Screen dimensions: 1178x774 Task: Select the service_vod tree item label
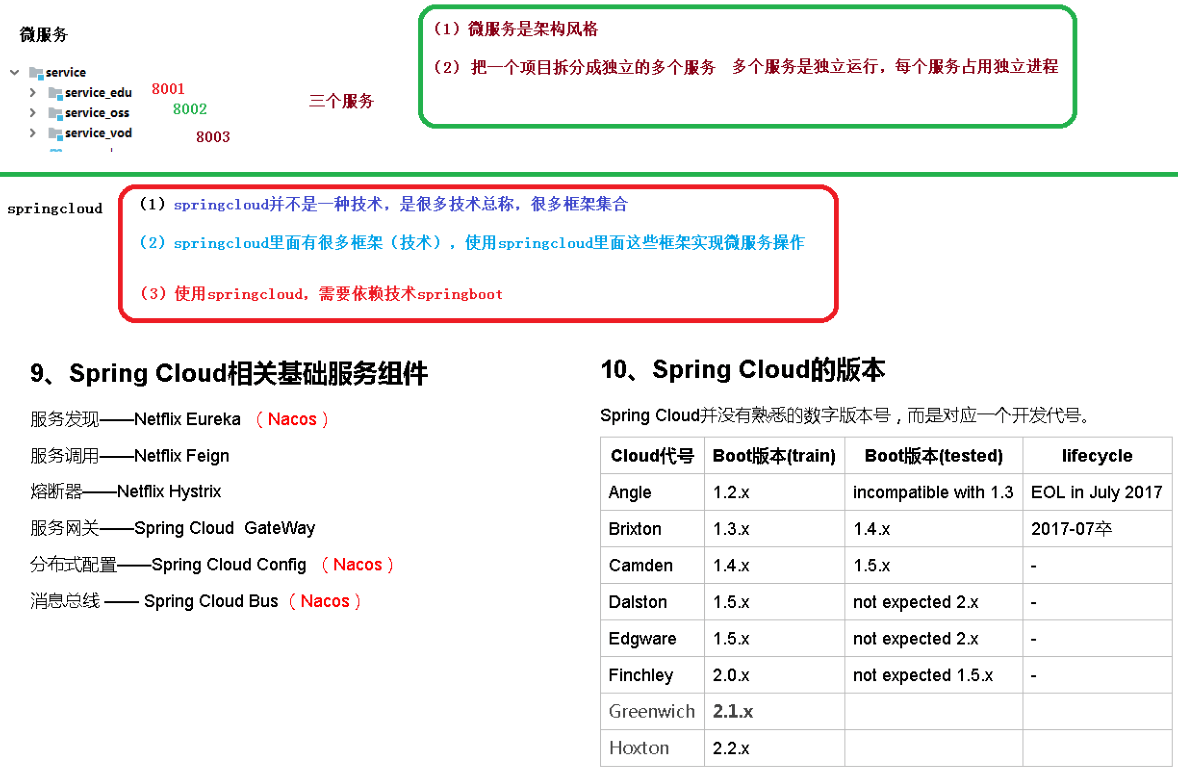(98, 133)
